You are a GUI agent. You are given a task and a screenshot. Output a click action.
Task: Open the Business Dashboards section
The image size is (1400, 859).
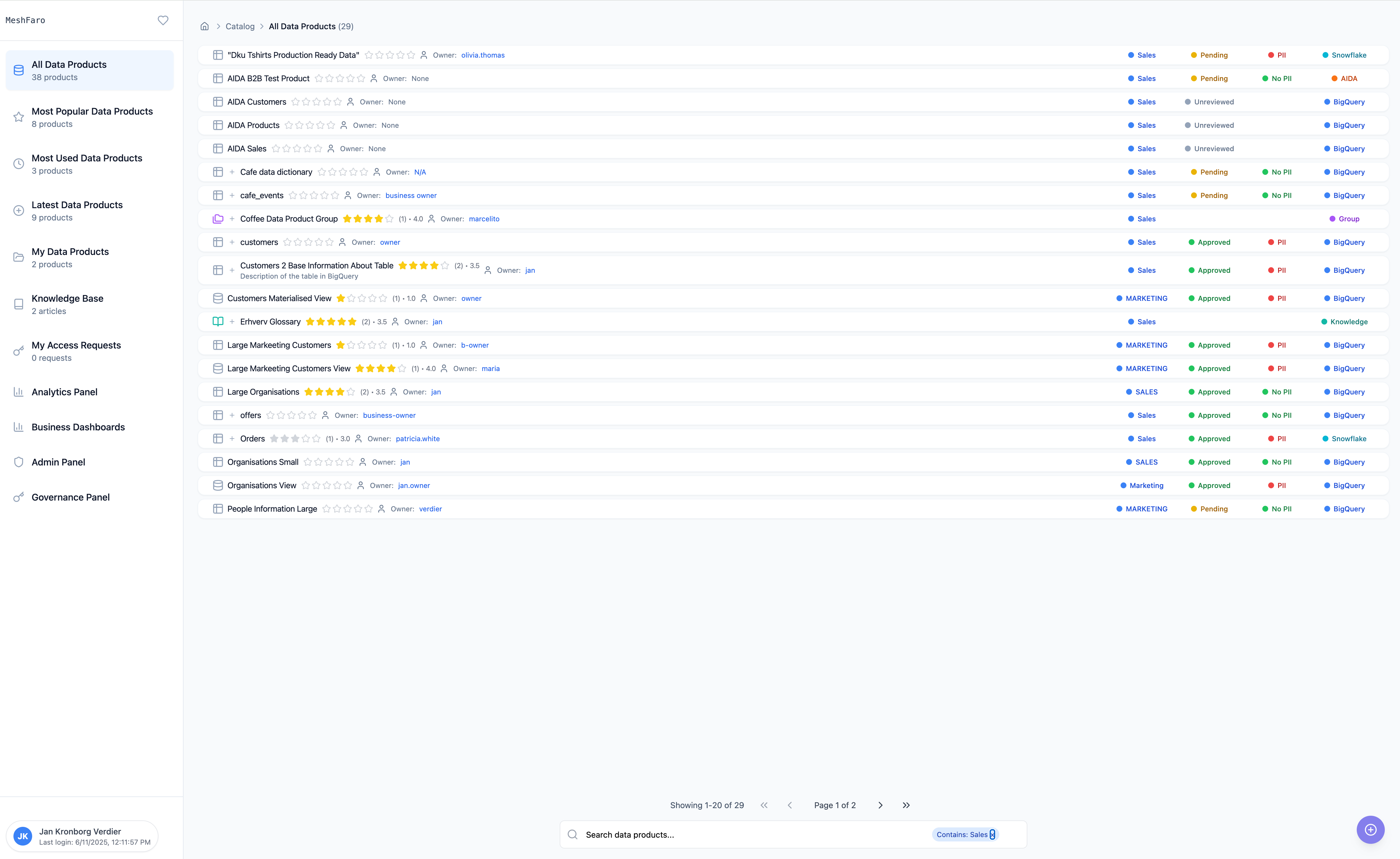78,427
